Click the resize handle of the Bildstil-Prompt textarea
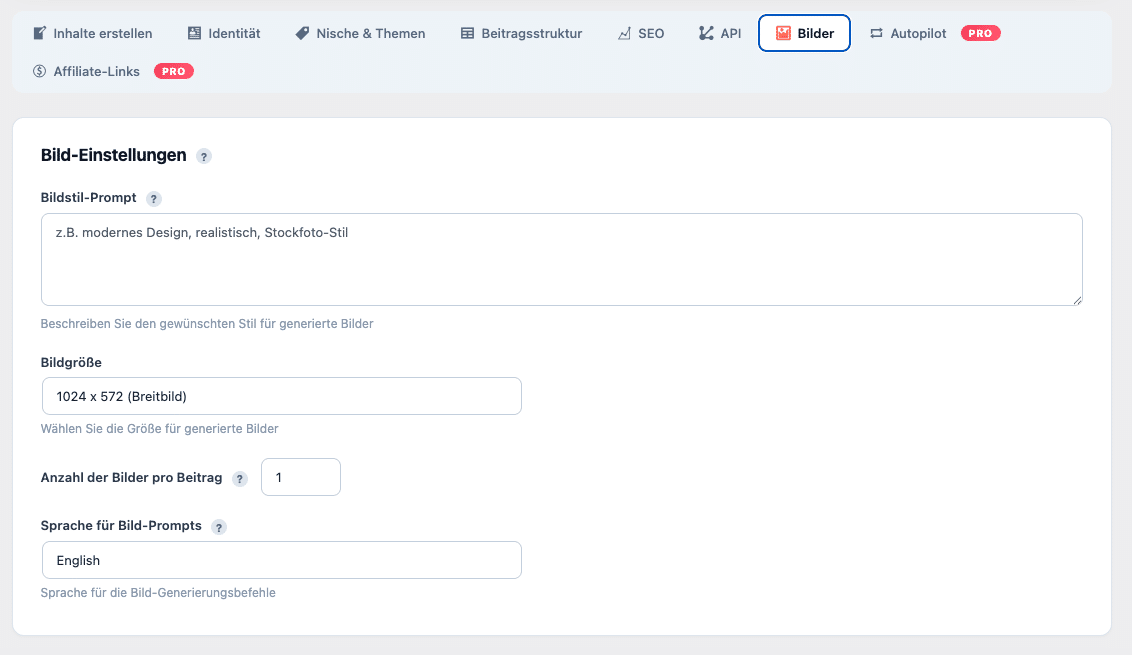Image resolution: width=1132 pixels, height=655 pixels. (x=1077, y=300)
